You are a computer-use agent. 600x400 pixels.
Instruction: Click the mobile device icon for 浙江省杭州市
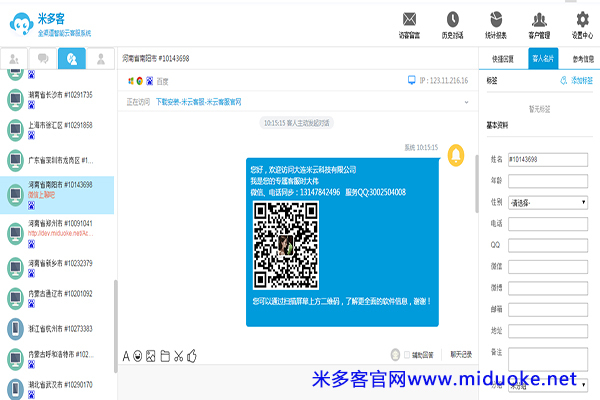click(15, 329)
